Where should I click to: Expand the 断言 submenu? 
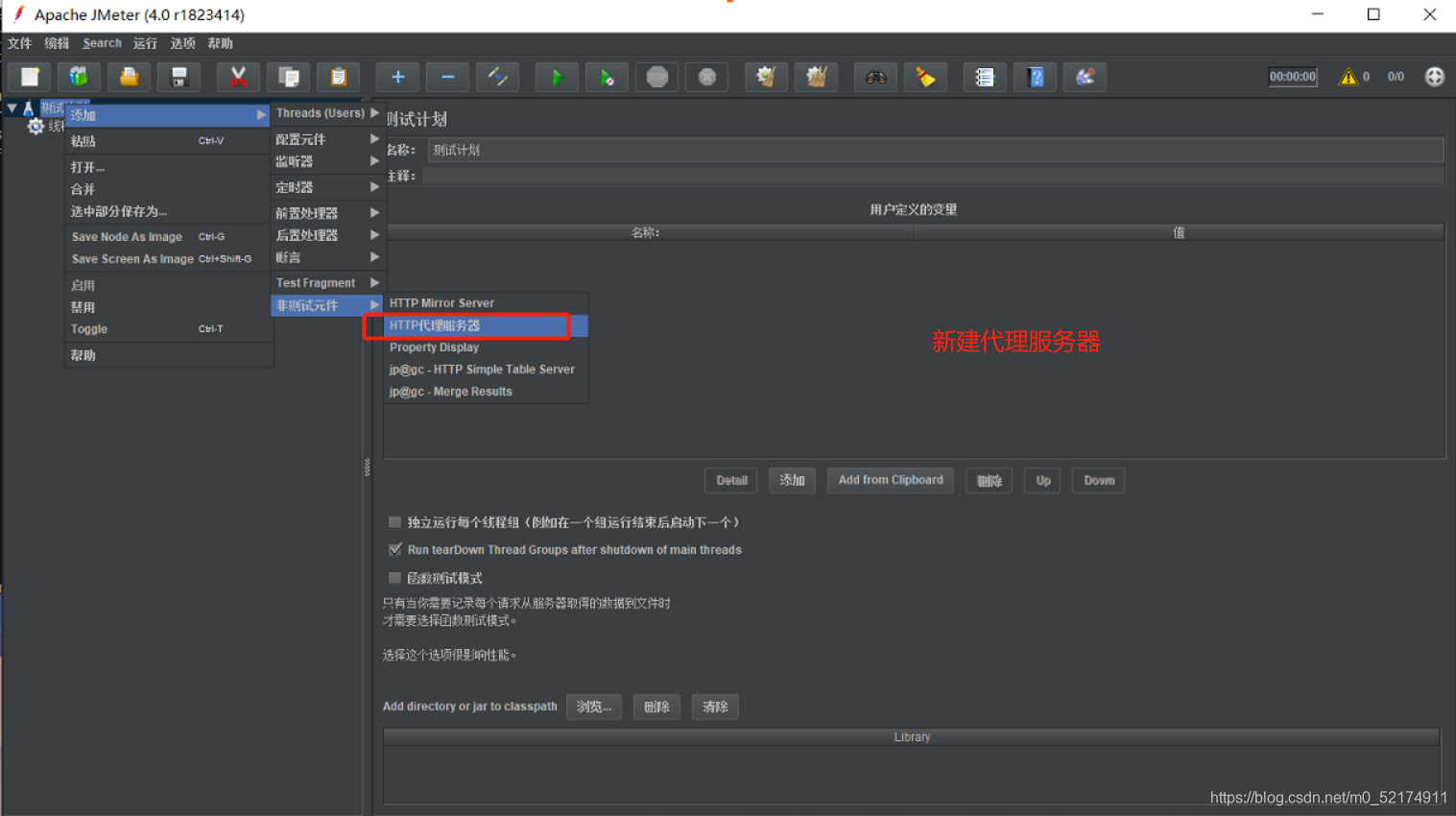(327, 257)
